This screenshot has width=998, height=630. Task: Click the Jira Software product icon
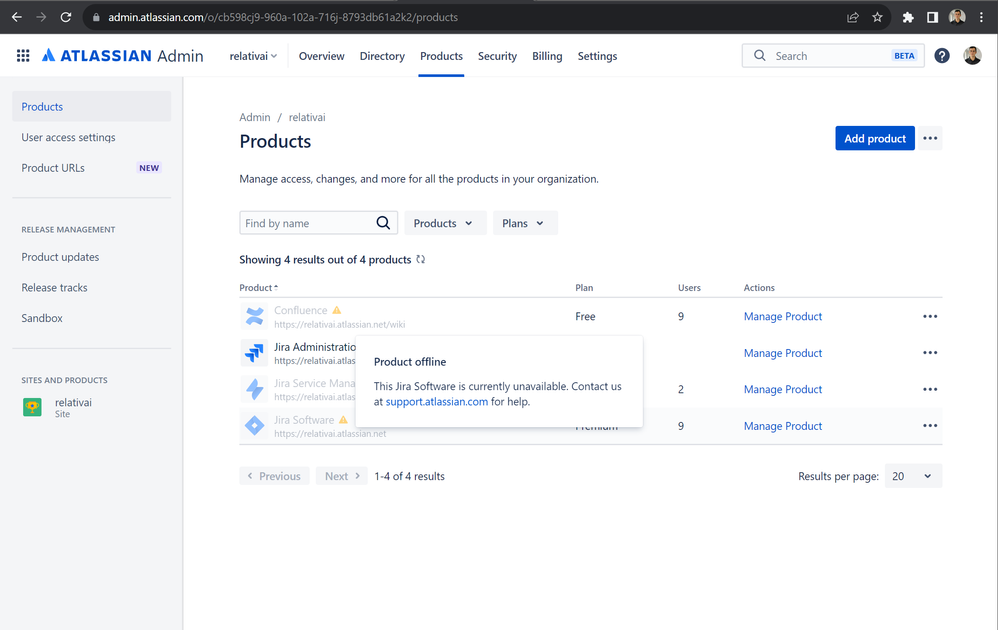pyautogui.click(x=255, y=426)
